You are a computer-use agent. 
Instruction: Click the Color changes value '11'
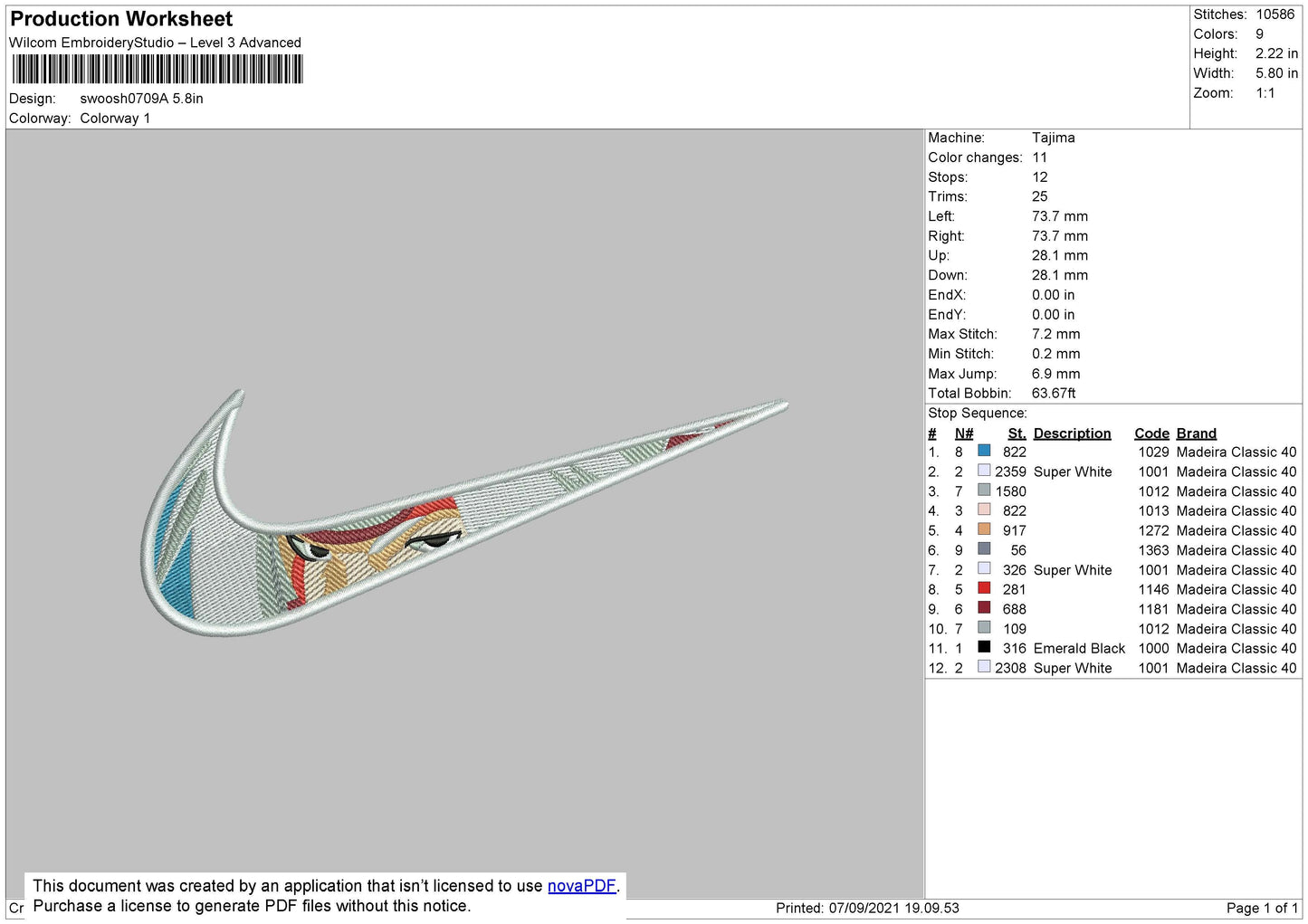point(1040,157)
